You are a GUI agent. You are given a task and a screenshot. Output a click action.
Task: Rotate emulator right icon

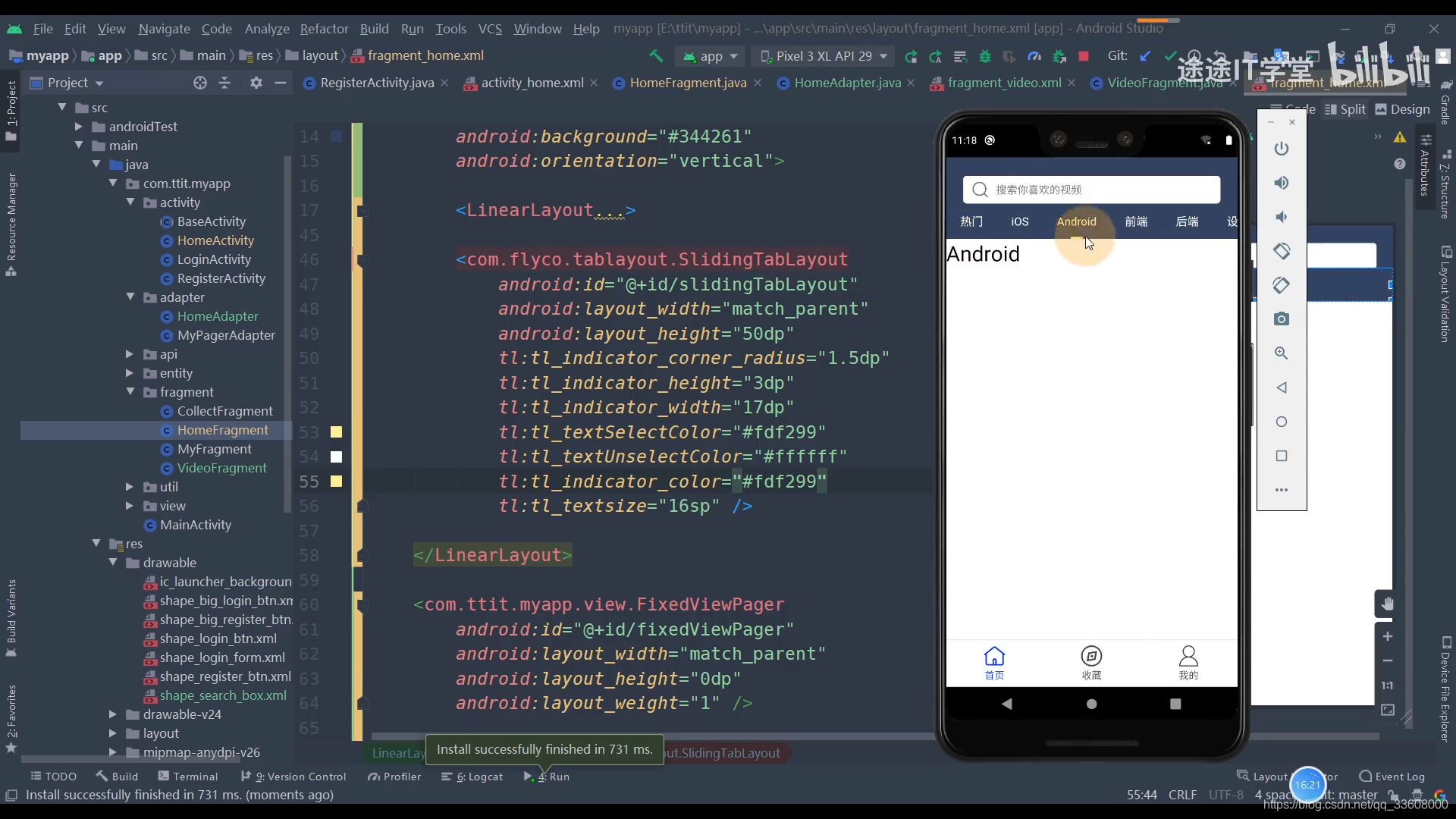tap(1282, 285)
